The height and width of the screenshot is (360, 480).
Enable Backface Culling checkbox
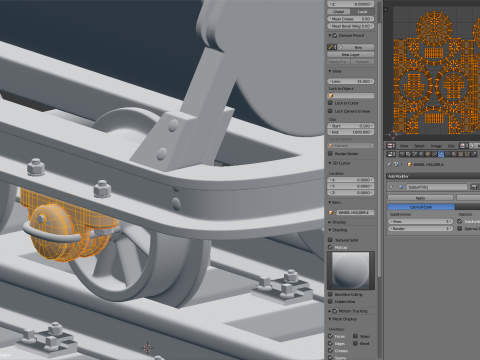(x=330, y=294)
